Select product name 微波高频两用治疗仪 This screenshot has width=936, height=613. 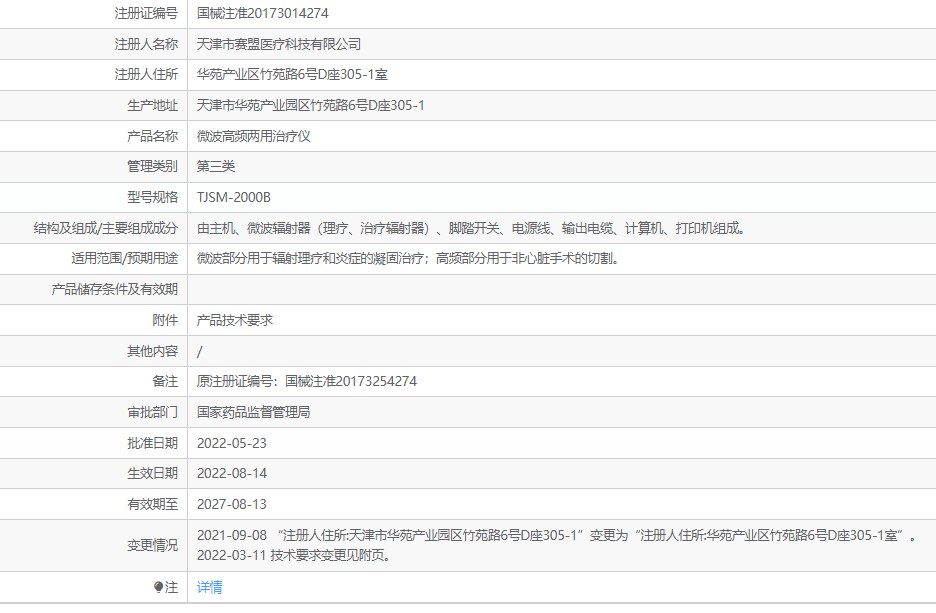254,136
